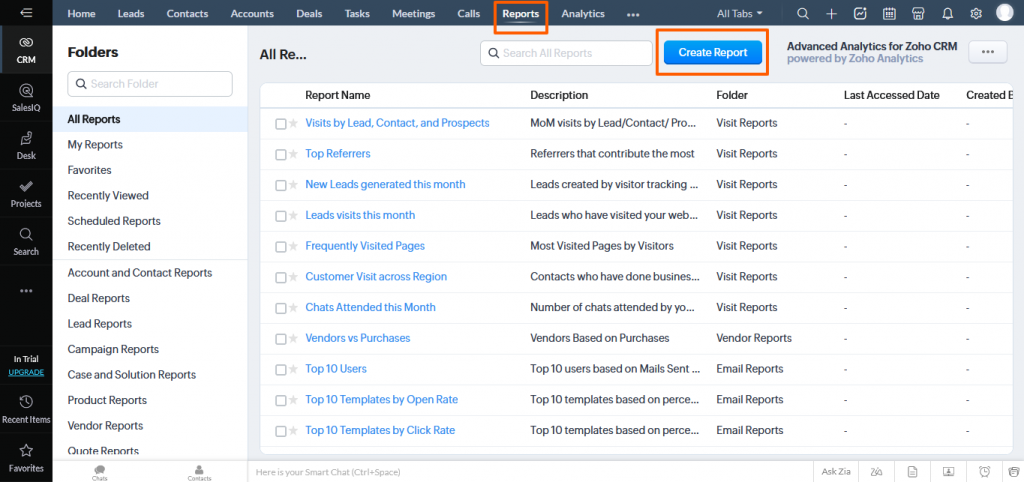1024x482 pixels.
Task: Open Favorites in left sidebar
Action: pos(26,458)
